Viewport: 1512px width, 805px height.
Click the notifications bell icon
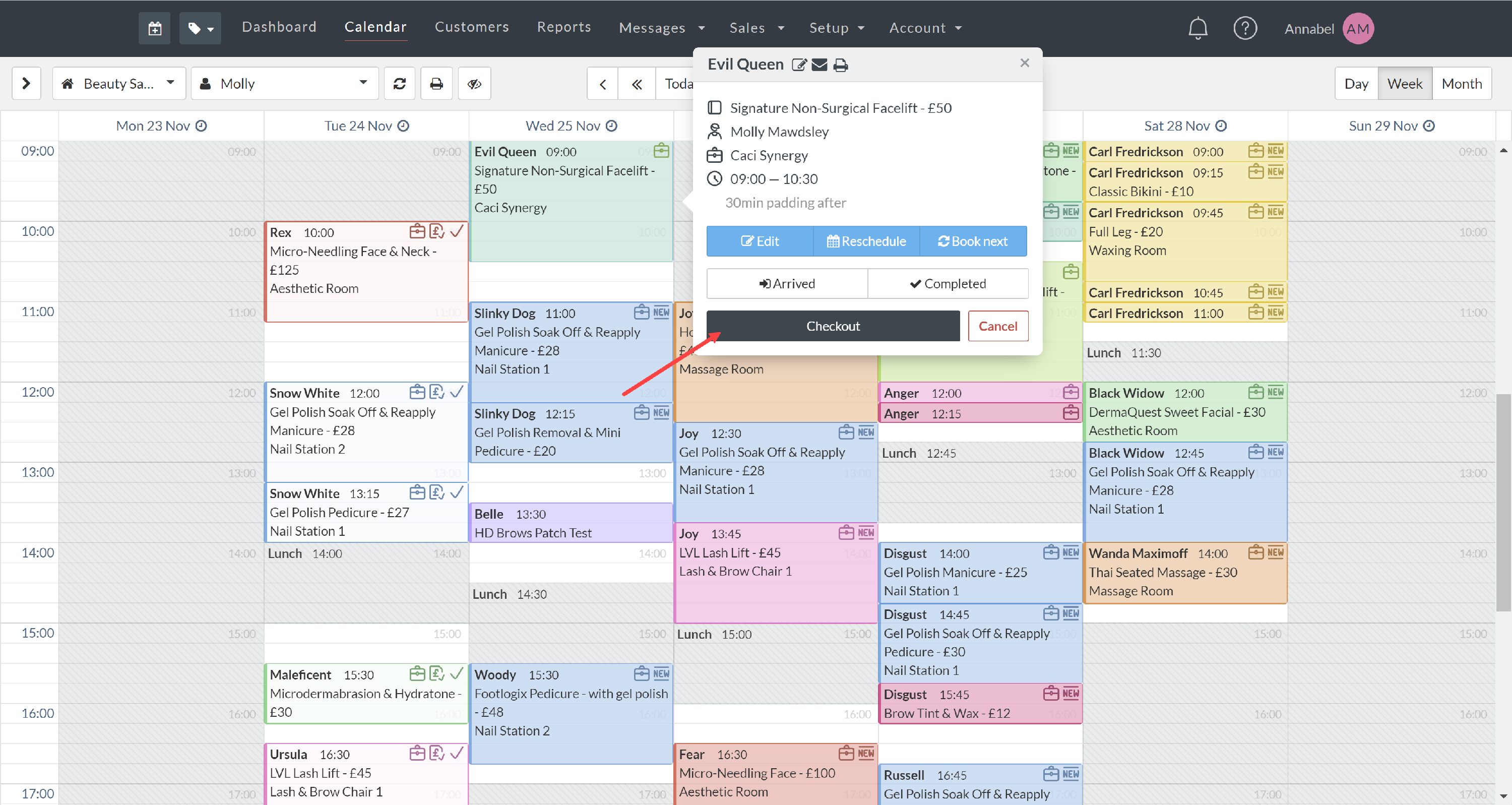pos(1198,28)
